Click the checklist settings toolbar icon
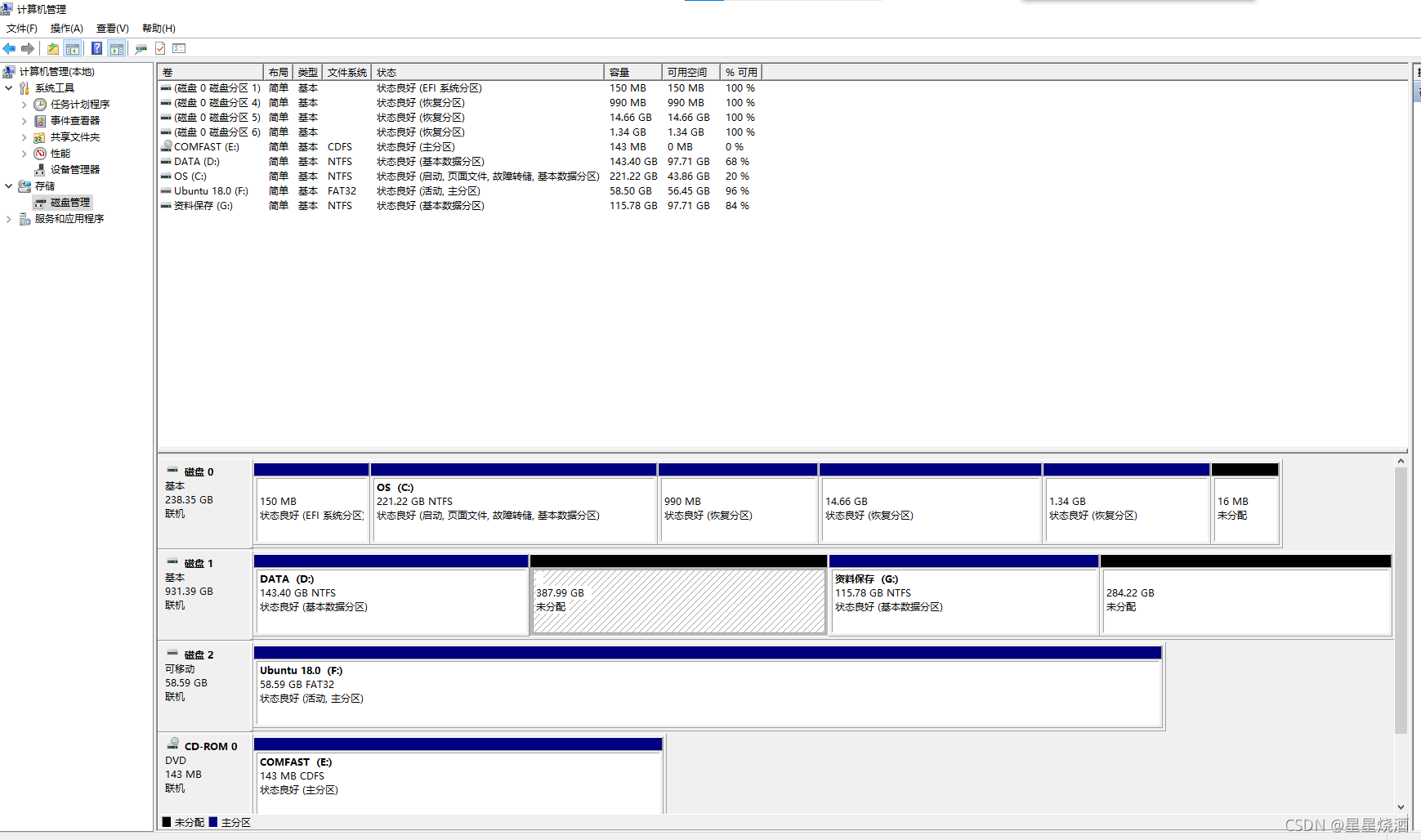The height and width of the screenshot is (840, 1421). 180,49
